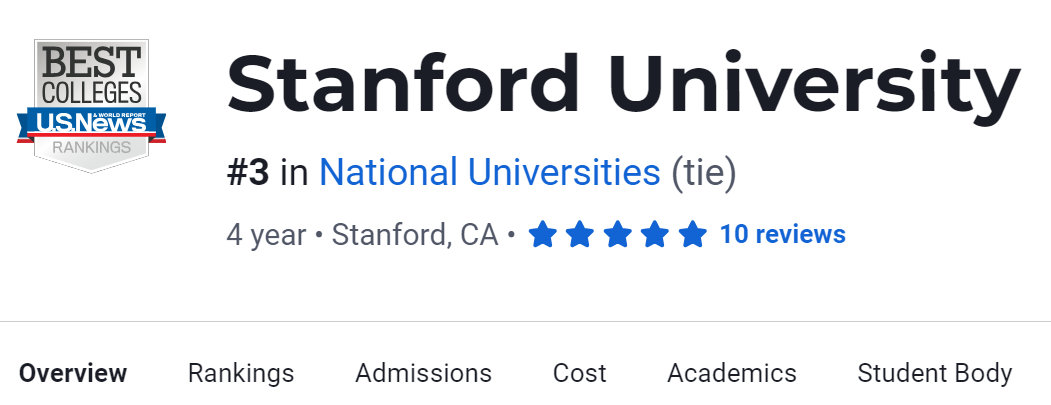The height and width of the screenshot is (405, 1051).
Task: Click the Stanford University heading
Action: (623, 84)
